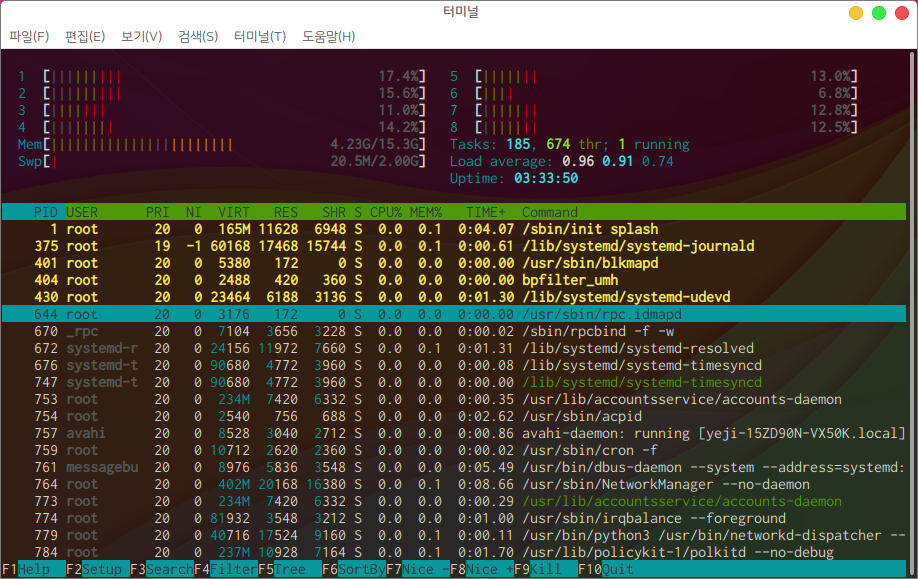Open the 터미널(T) menu
Image resolution: width=918 pixels, height=579 pixels.
(x=260, y=37)
